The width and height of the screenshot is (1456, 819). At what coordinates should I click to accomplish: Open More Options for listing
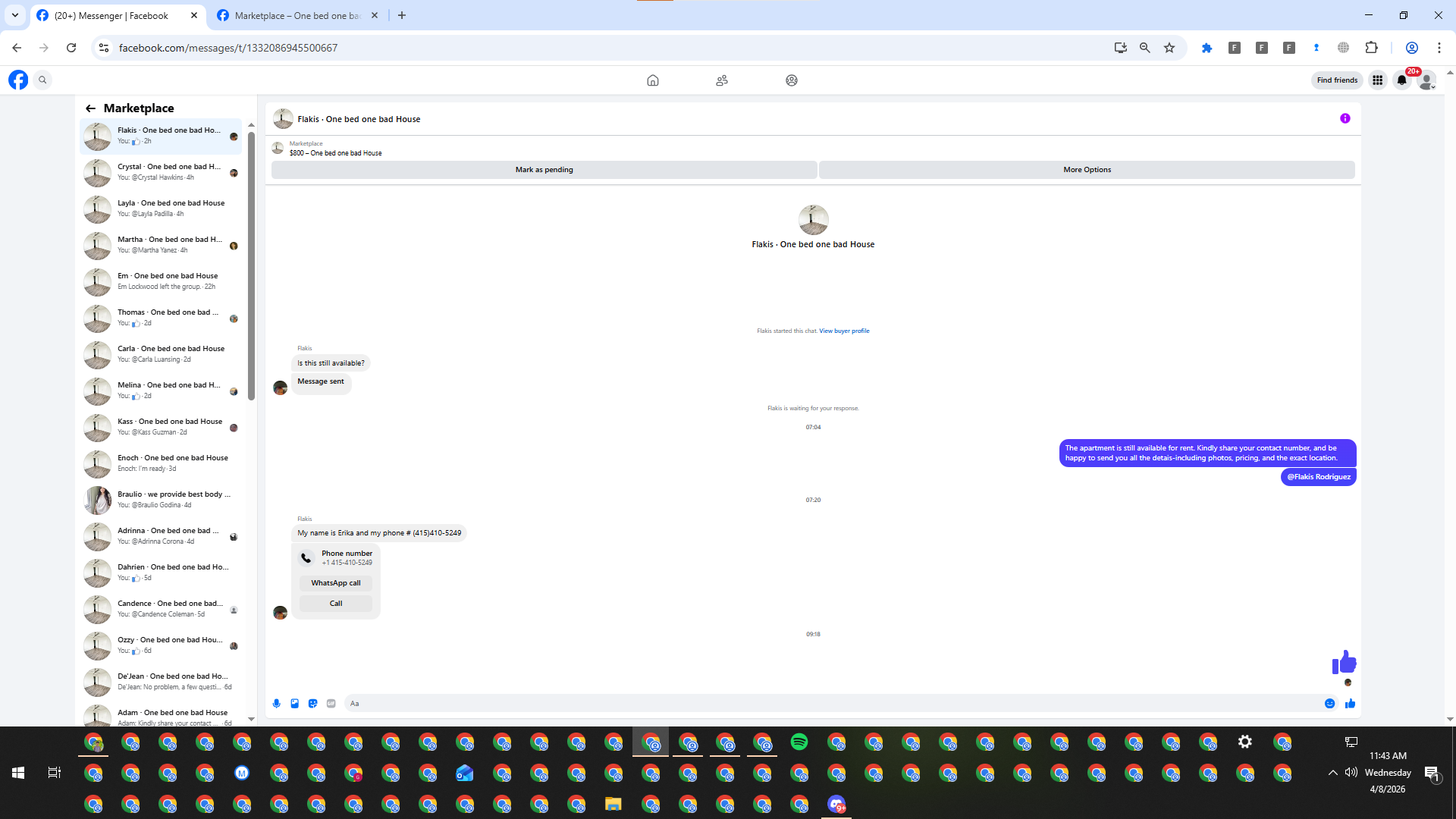pos(1086,170)
